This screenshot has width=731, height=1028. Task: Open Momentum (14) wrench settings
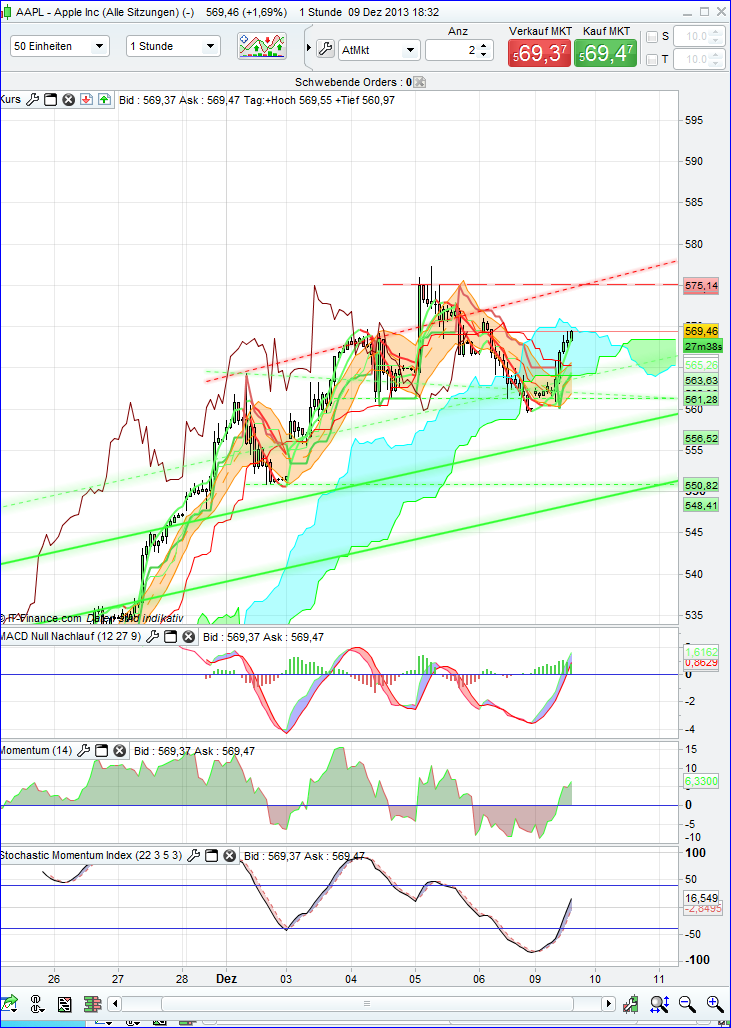click(x=83, y=751)
